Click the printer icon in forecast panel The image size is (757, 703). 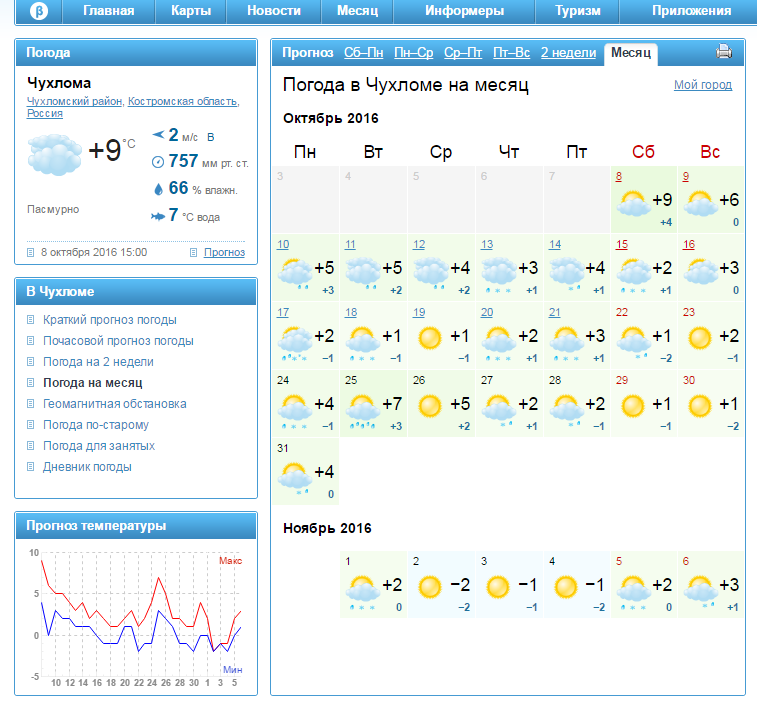[x=724, y=52]
